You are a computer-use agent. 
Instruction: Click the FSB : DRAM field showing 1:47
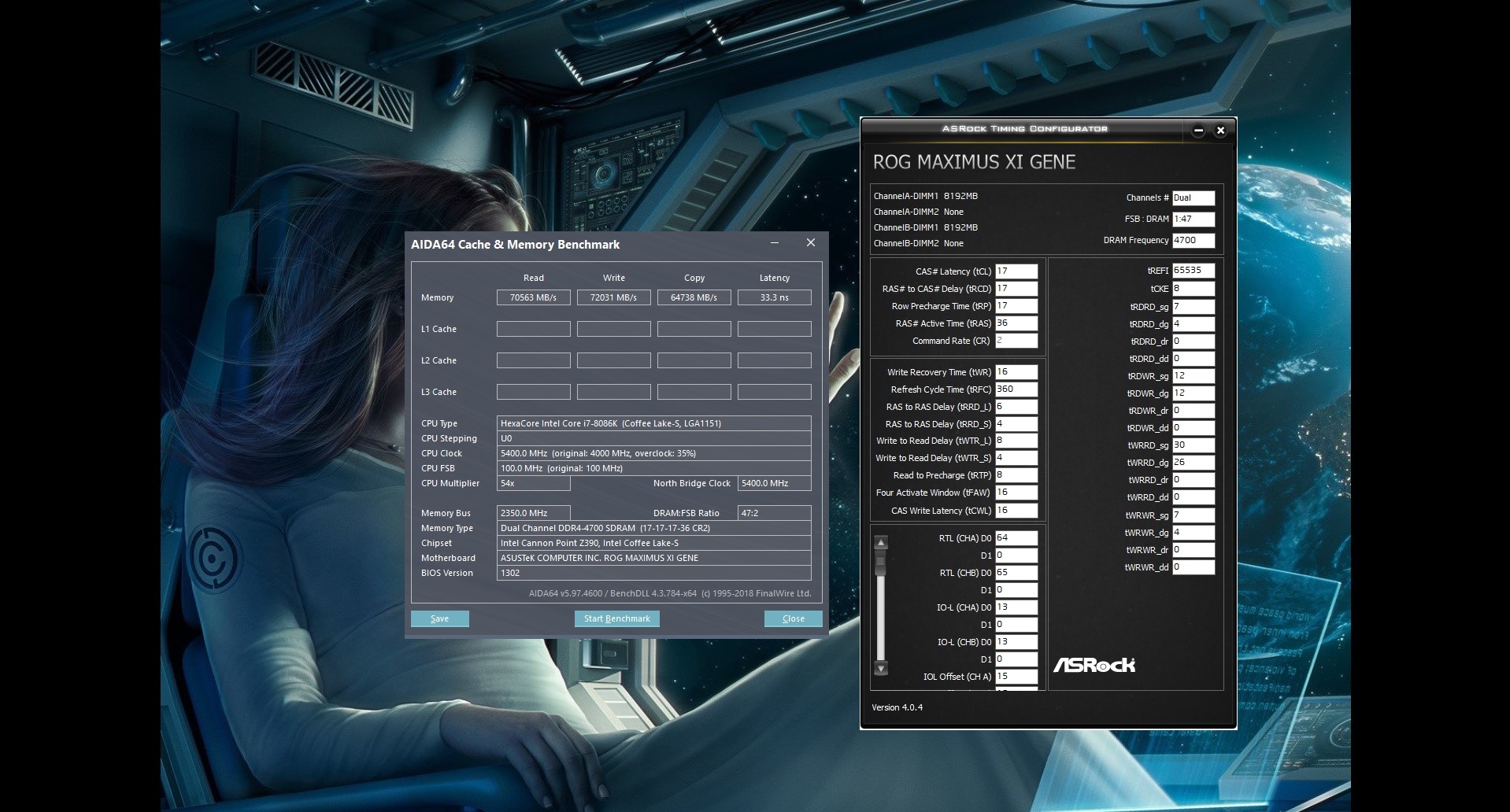(1194, 219)
